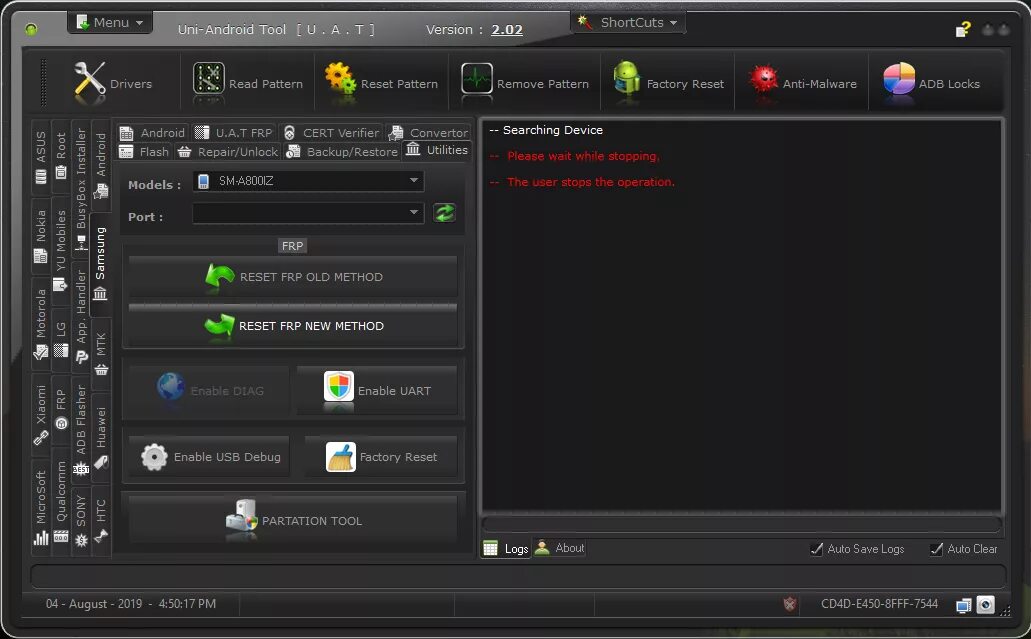Click the help question mark icon
Viewport: 1031px width, 639px height.
click(963, 30)
